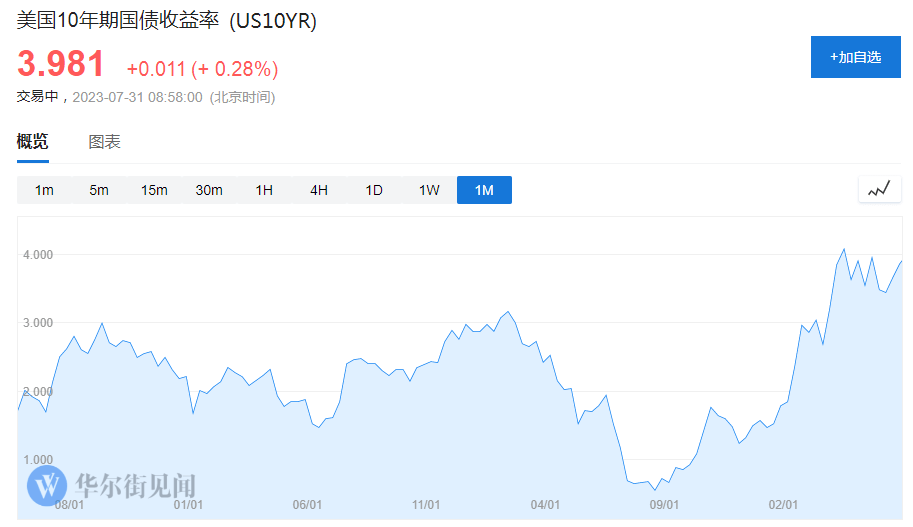Choose the 15m interval
Viewport: 913px width, 527px height.
coord(154,190)
